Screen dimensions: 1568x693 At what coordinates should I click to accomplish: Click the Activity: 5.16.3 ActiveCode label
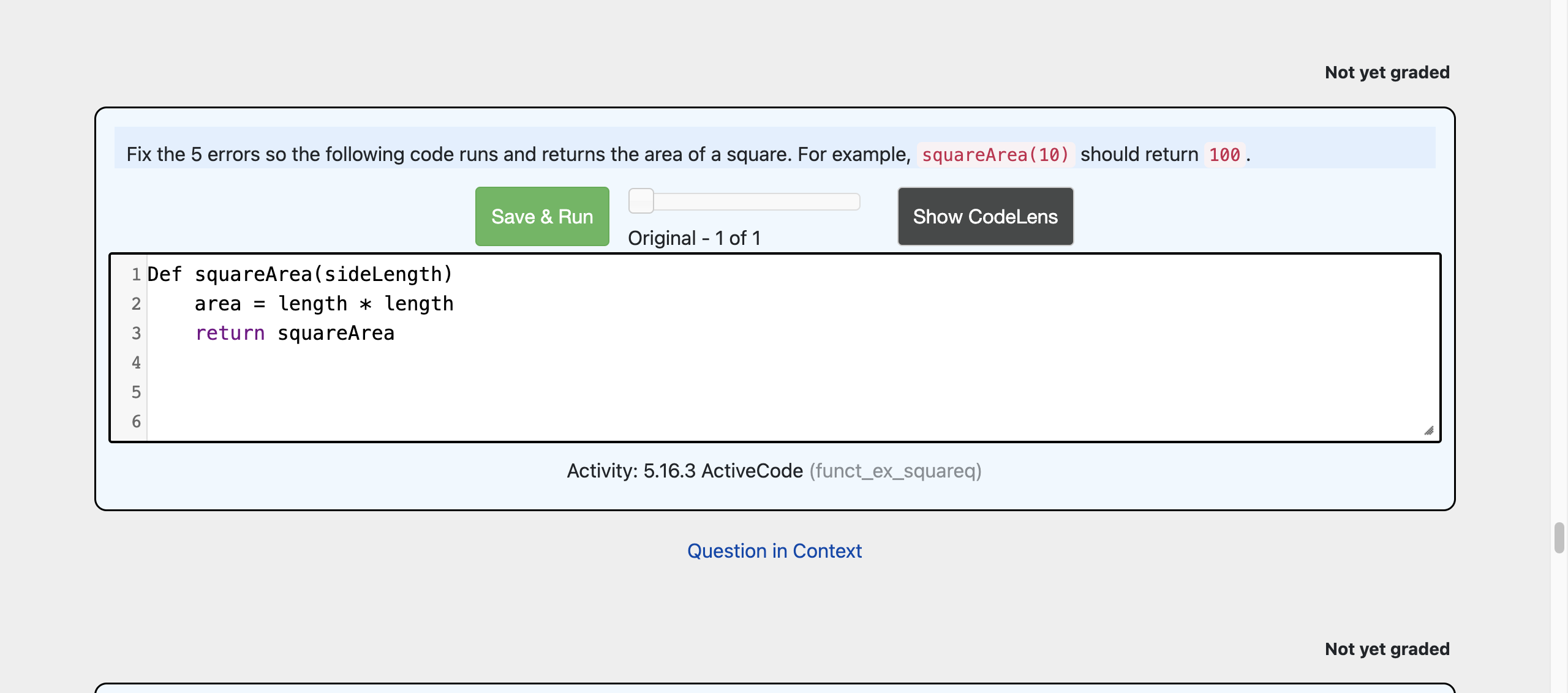(685, 471)
